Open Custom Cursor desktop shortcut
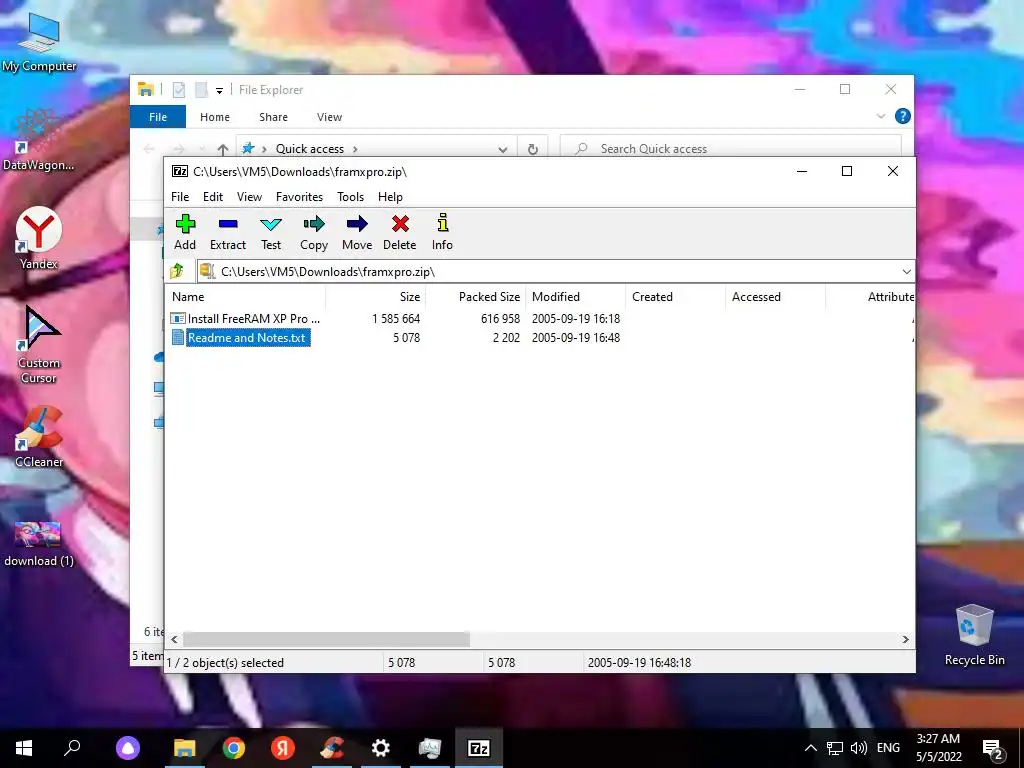The image size is (1024, 768). (39, 345)
